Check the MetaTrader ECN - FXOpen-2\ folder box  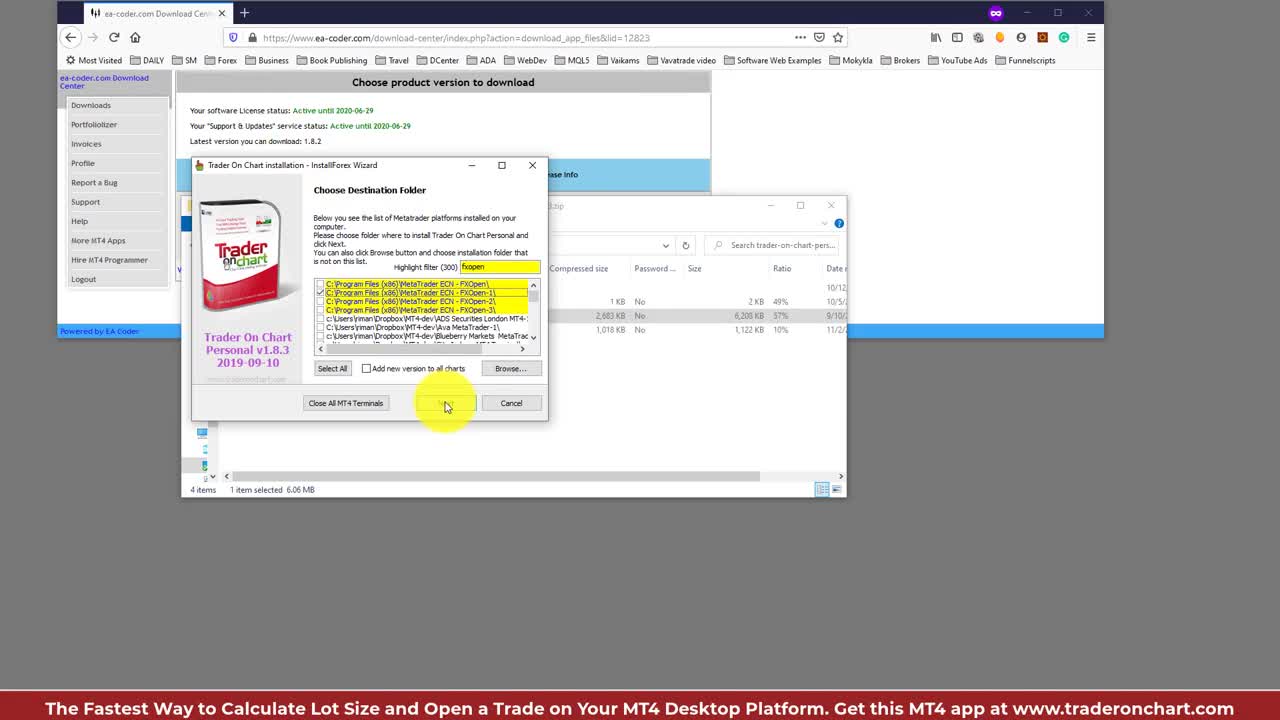tap(320, 301)
